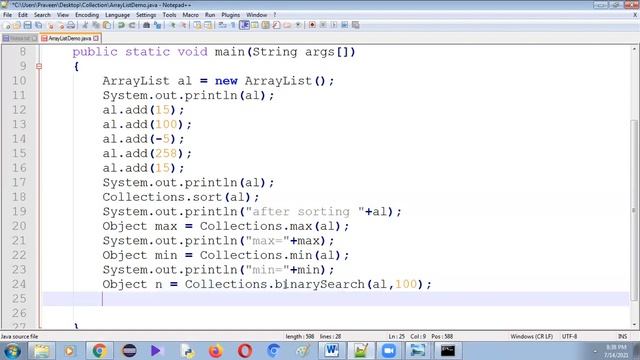Open Google Chrome from the taskbar
The width and height of the screenshot is (640, 360).
(99, 351)
